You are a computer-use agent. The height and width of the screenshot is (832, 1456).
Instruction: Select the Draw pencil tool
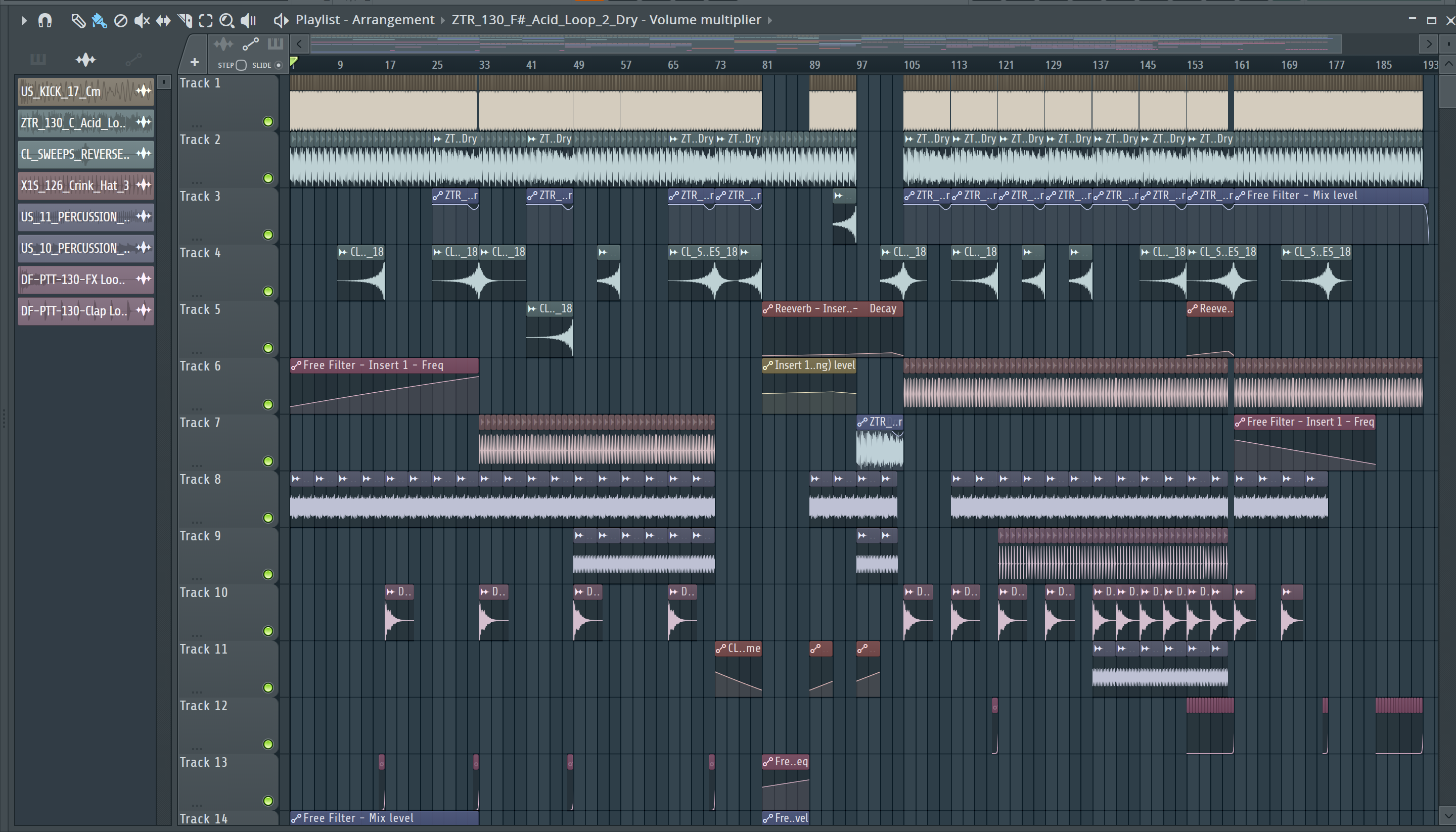click(78, 21)
